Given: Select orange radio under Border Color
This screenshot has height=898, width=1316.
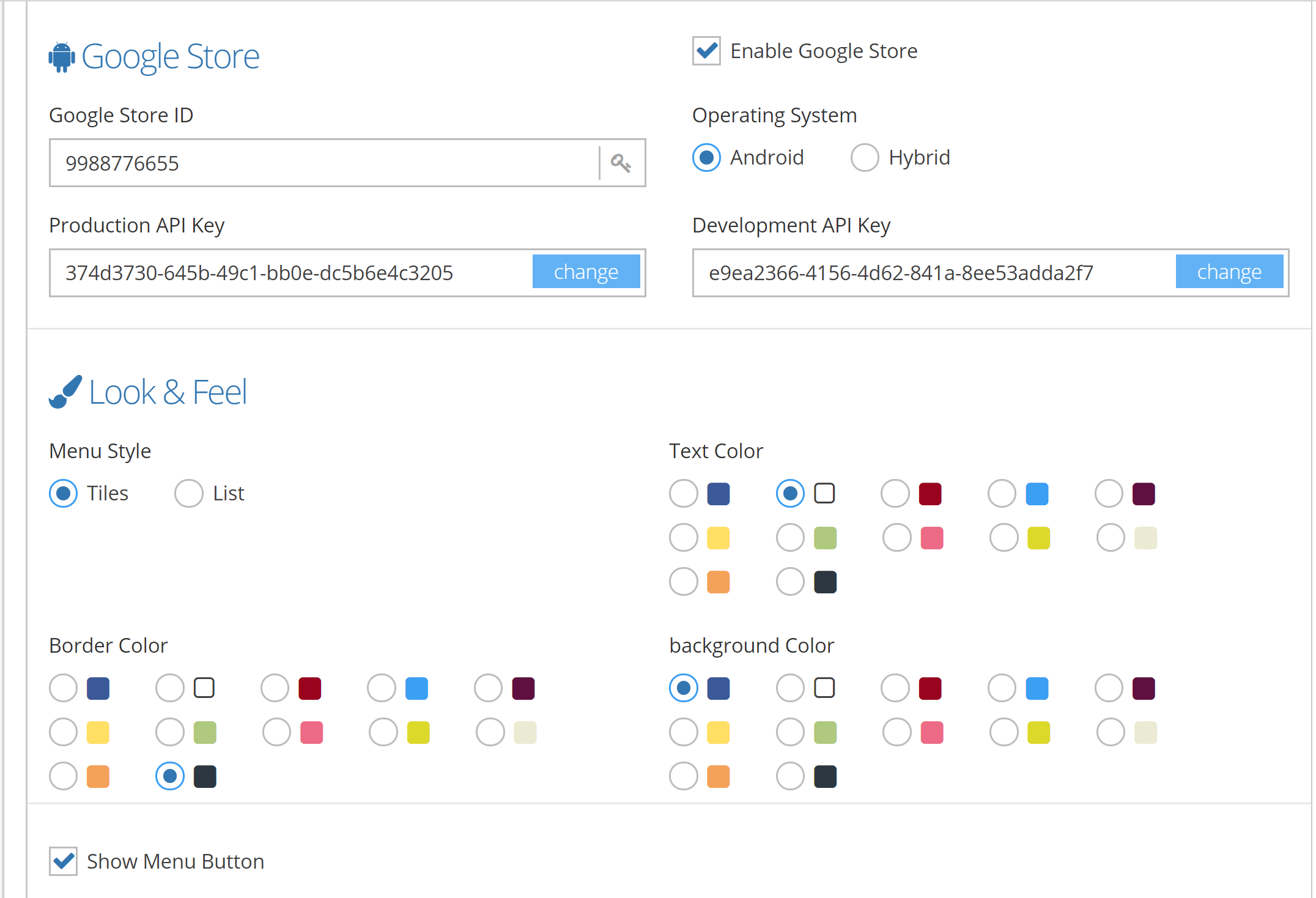Looking at the screenshot, I should click(x=63, y=776).
